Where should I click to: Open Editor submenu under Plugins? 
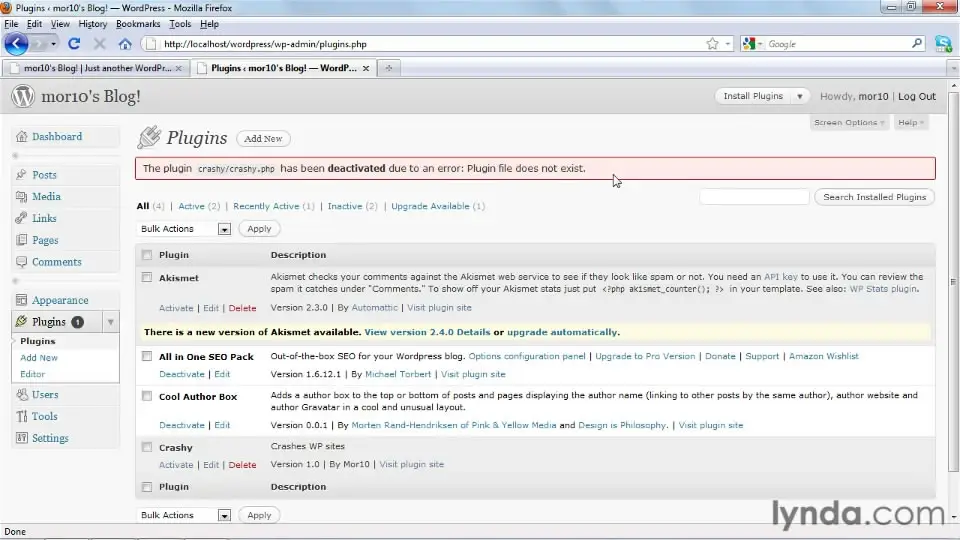pos(32,374)
